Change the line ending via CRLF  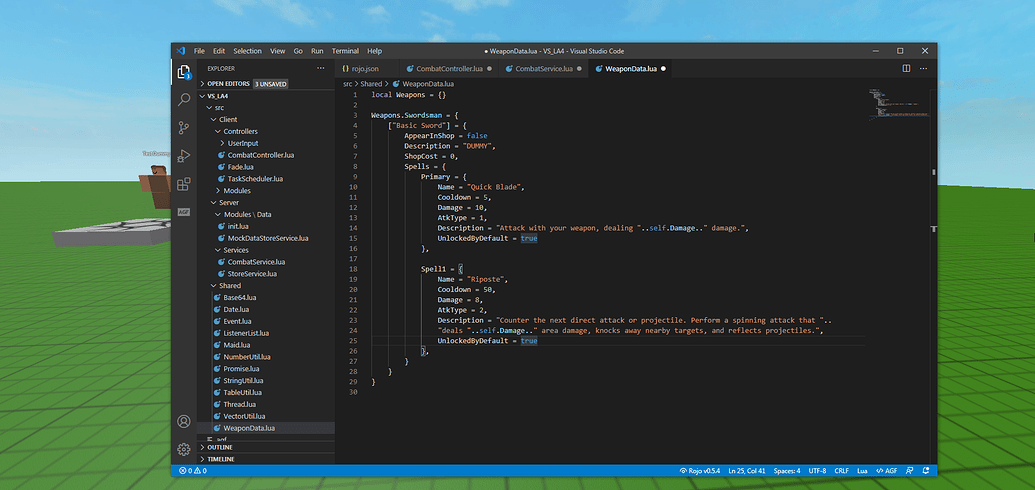point(842,471)
